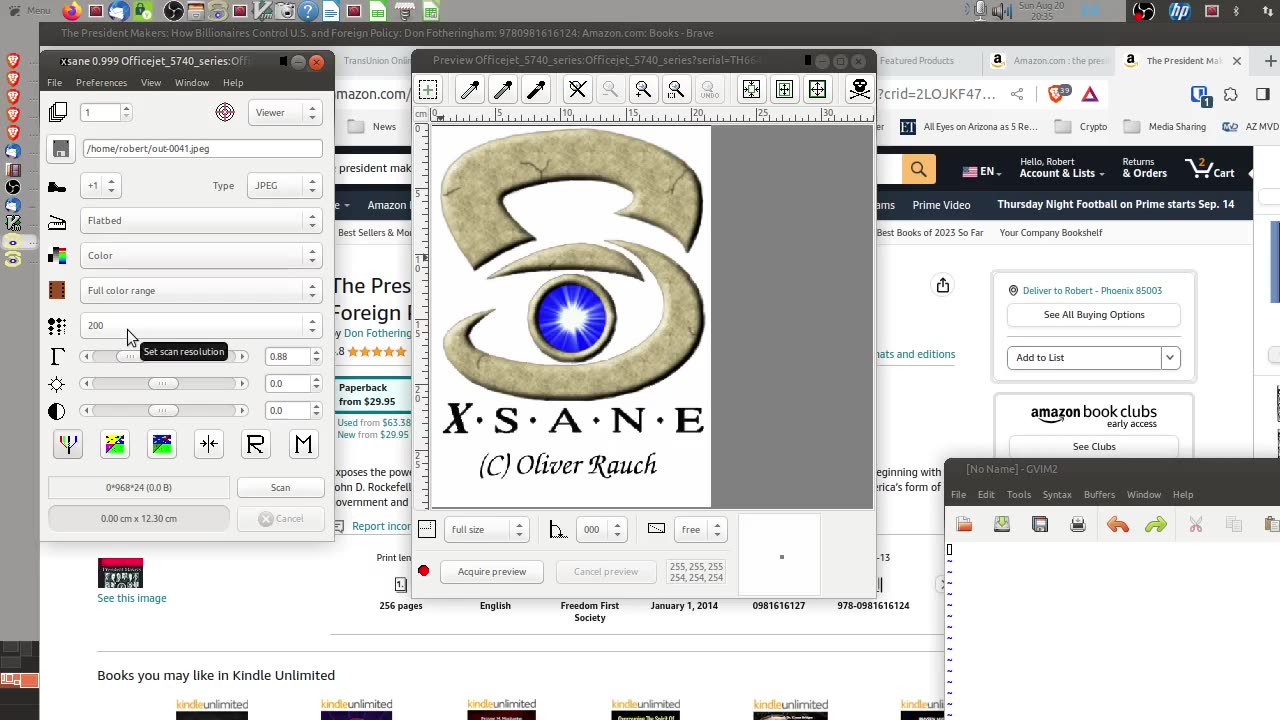Open the Full color range dropdown

coord(200,290)
